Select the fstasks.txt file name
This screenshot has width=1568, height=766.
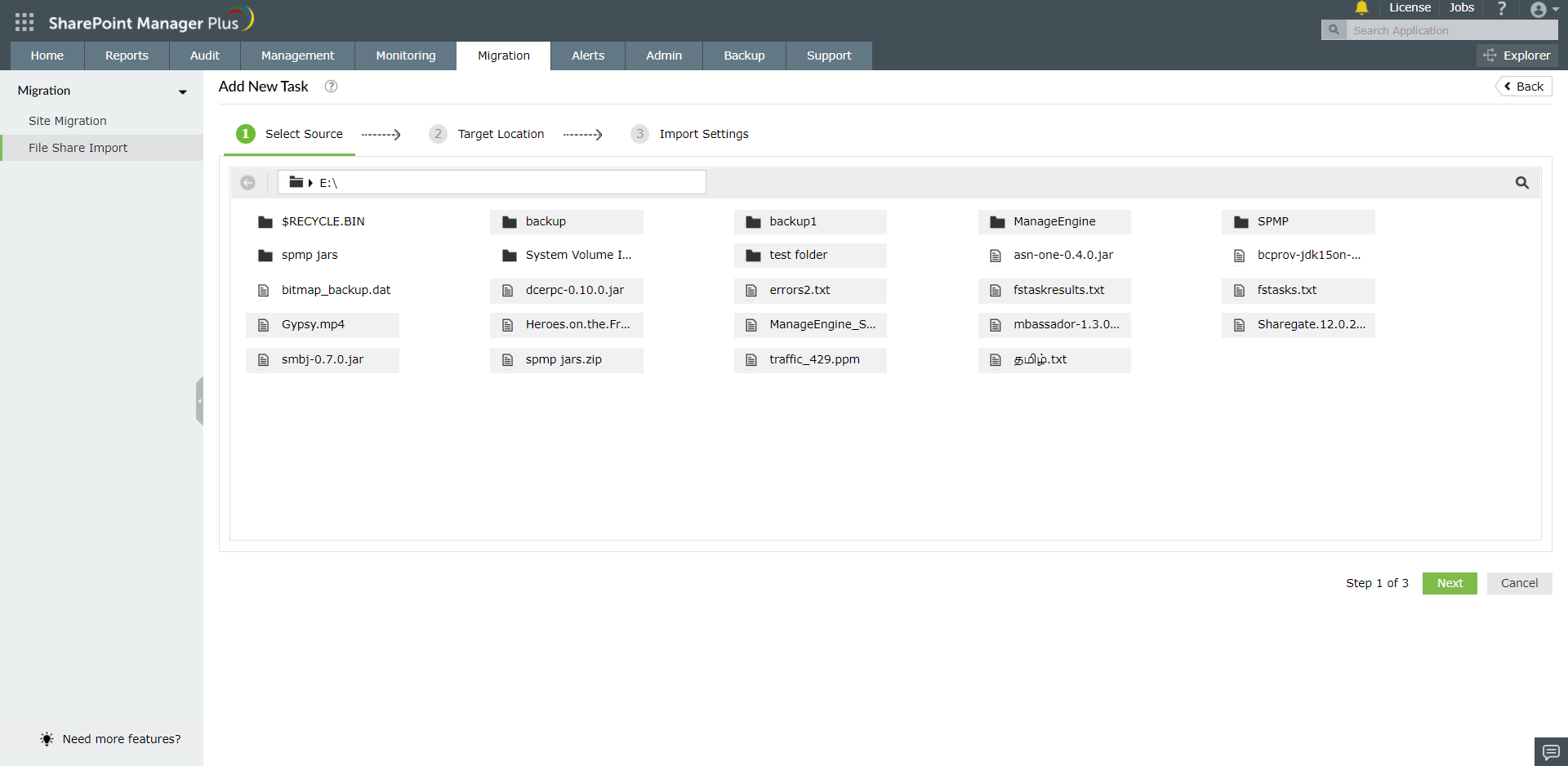coord(1287,290)
